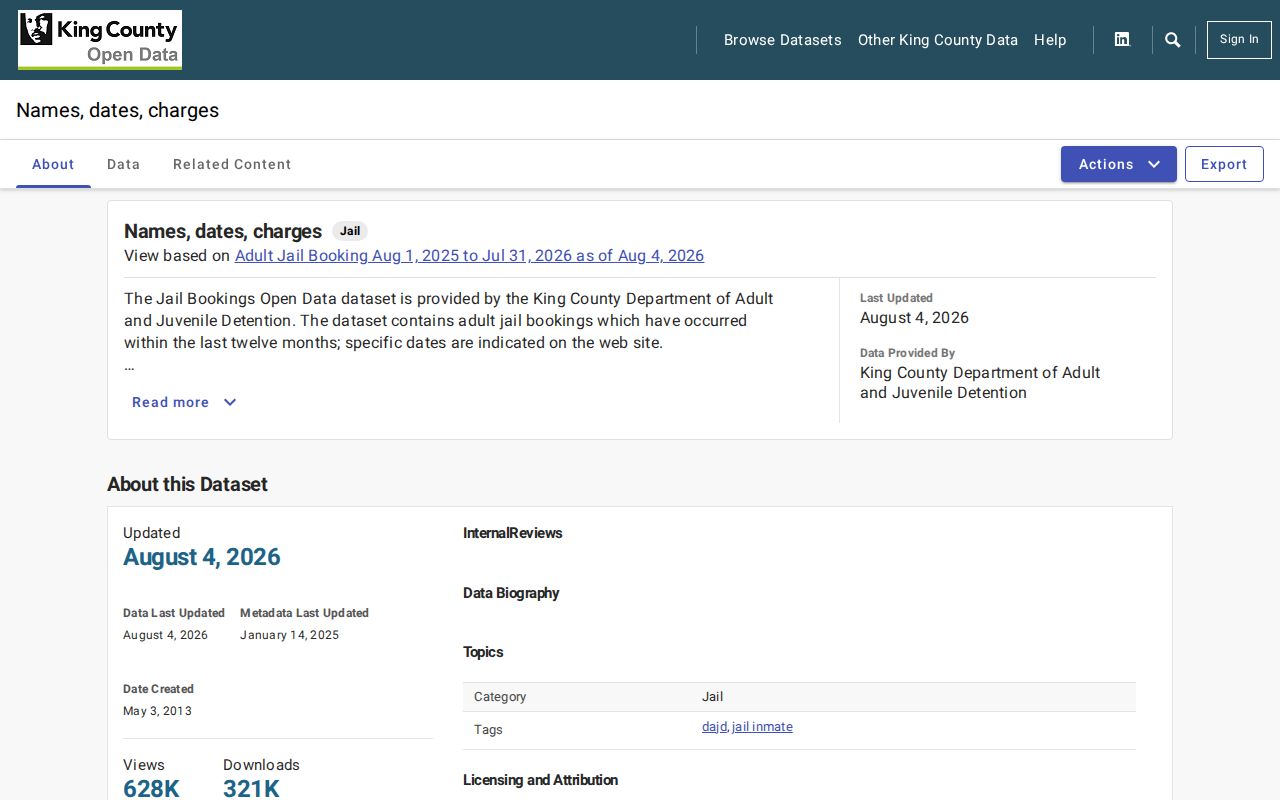The height and width of the screenshot is (800, 1280).
Task: Click the 'Tags' row label
Action: point(488,730)
